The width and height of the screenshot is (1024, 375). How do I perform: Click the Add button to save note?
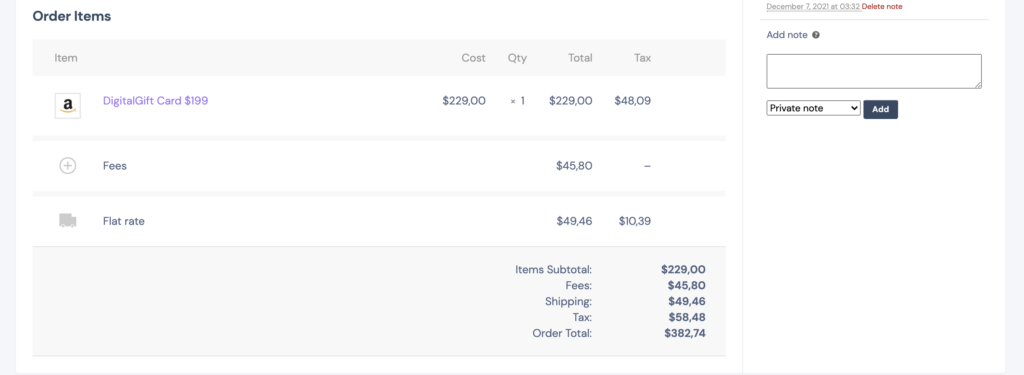[x=880, y=109]
